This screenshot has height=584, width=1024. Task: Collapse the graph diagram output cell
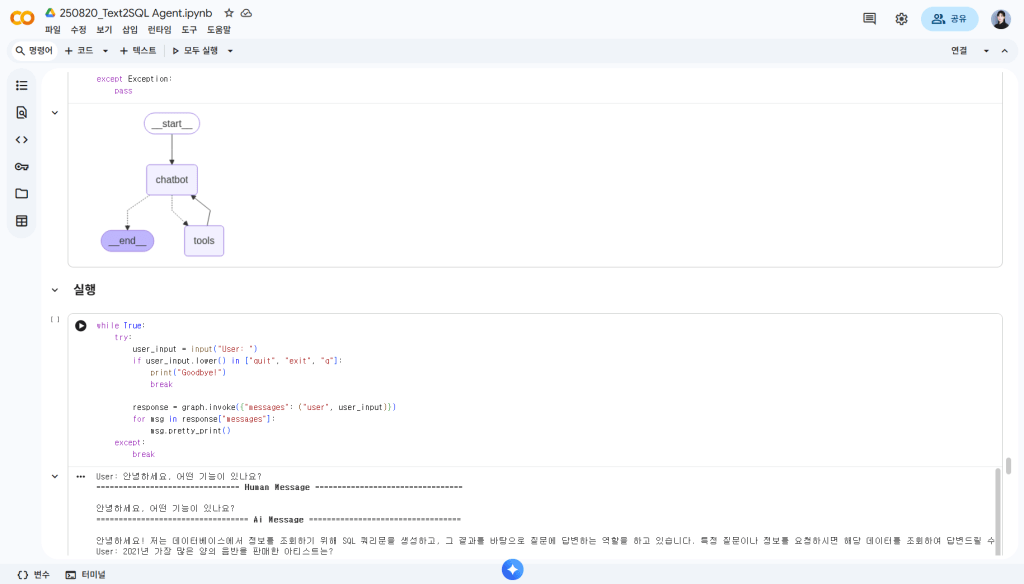coord(55,113)
